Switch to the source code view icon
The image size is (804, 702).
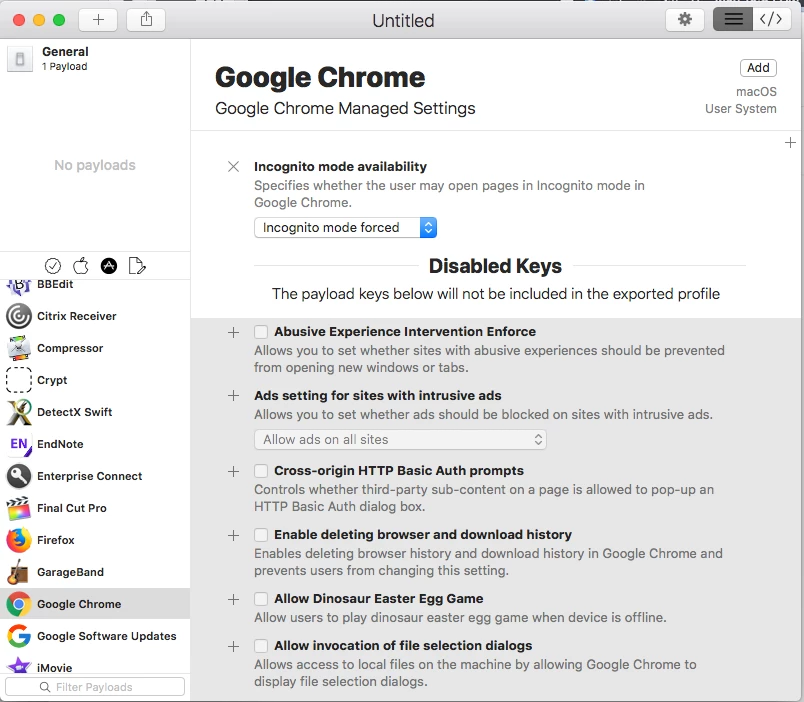coord(771,20)
